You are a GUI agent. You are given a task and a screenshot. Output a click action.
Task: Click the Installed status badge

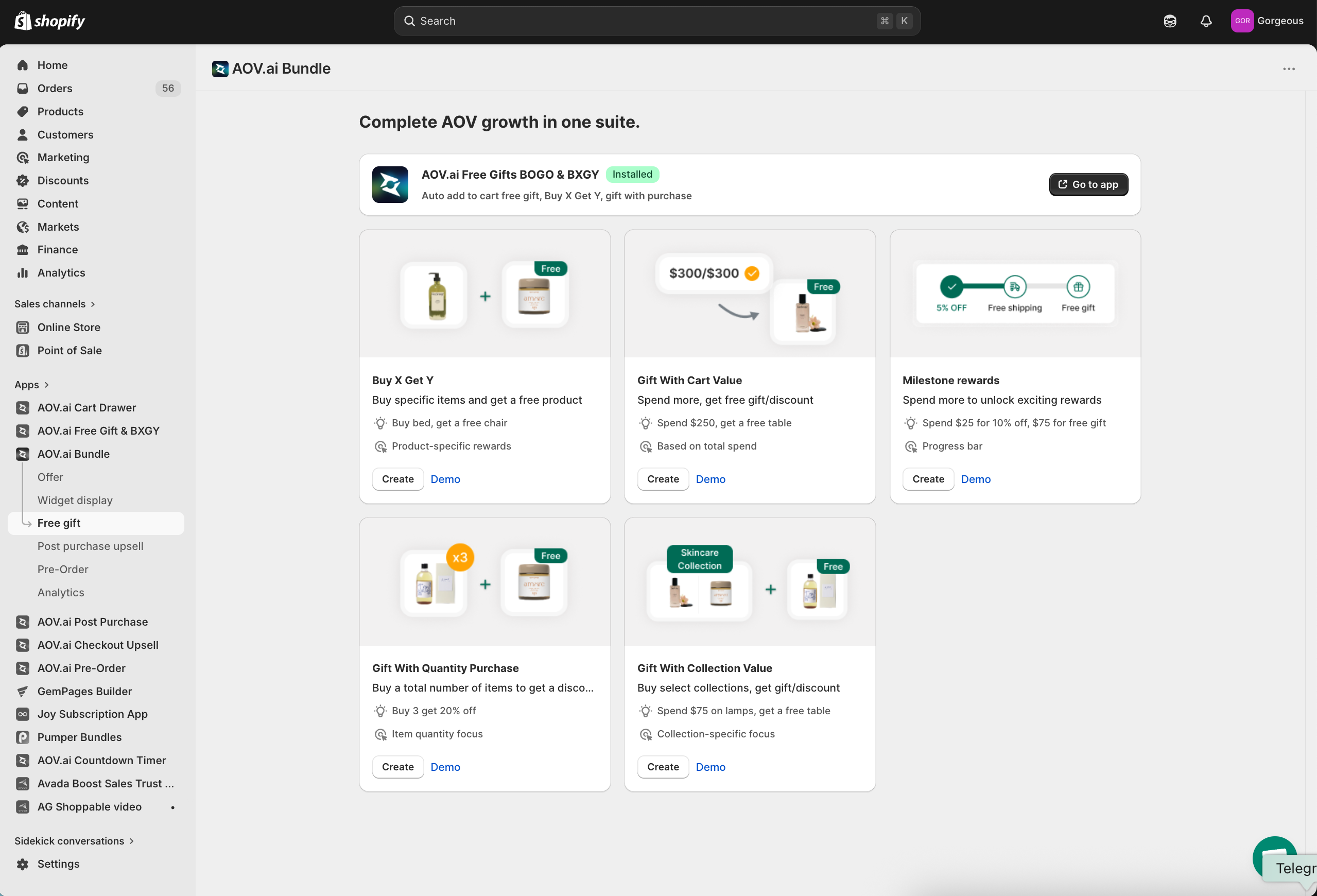pyautogui.click(x=632, y=175)
